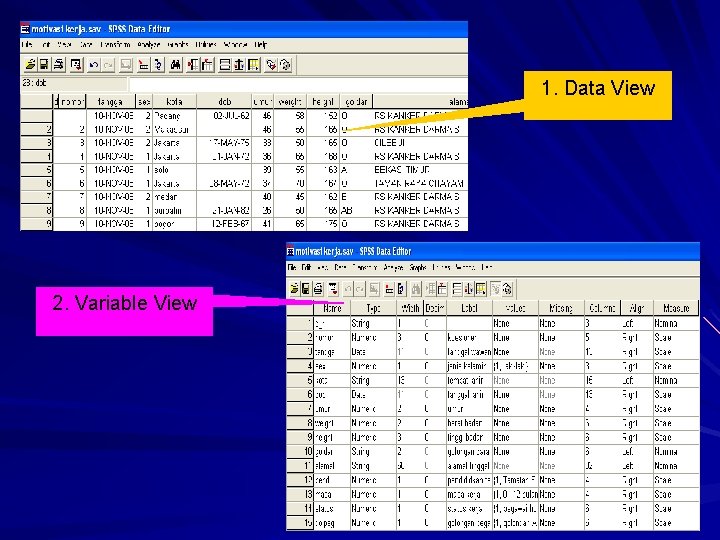The width and height of the screenshot is (720, 540).
Task: Click the 'tempat lahir' label cell
Action: click(469, 381)
